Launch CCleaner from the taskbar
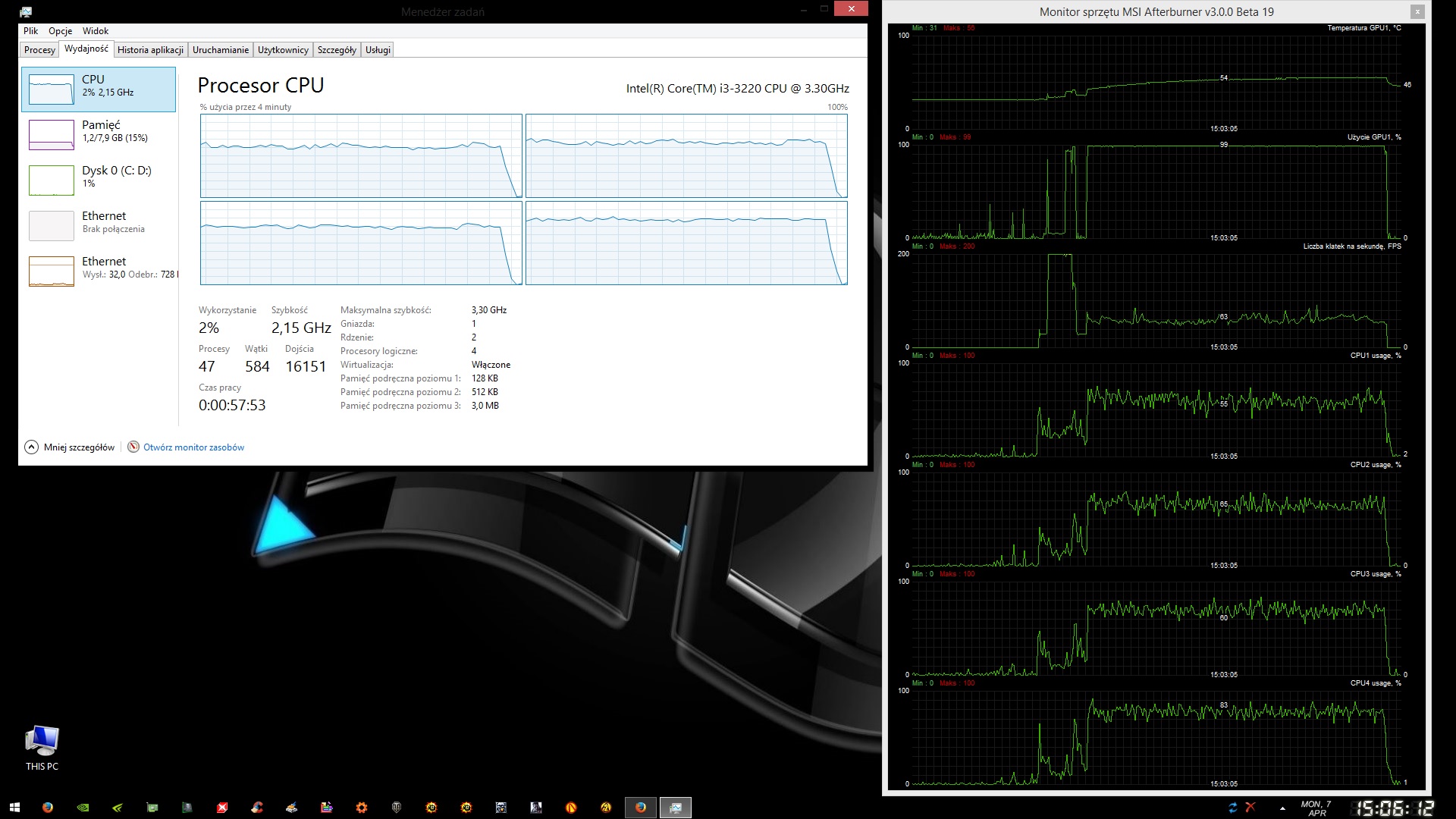The height and width of the screenshot is (819, 1456). (257, 808)
